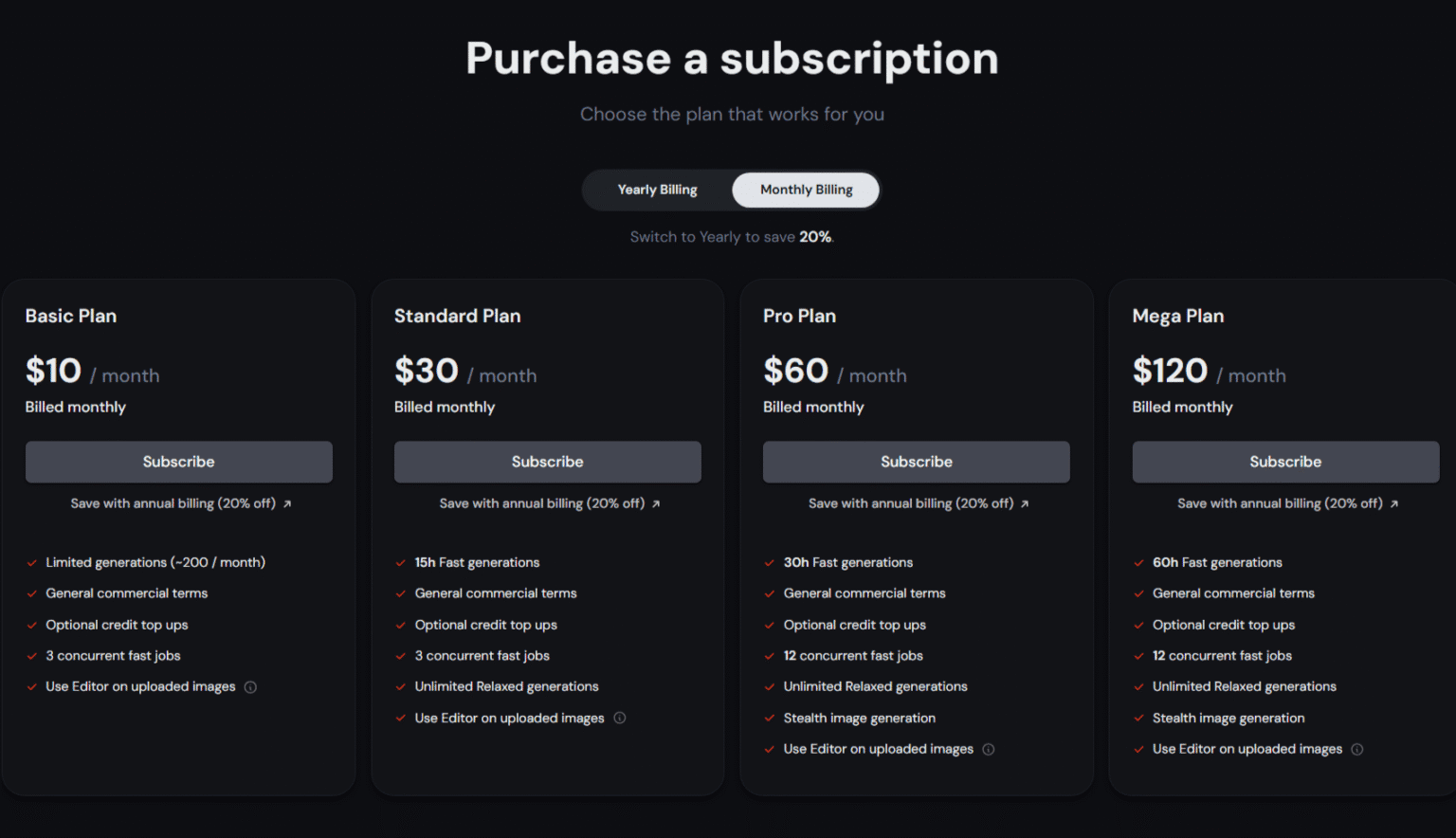Click info icon beside Standard Plan editor feature

[x=620, y=719]
